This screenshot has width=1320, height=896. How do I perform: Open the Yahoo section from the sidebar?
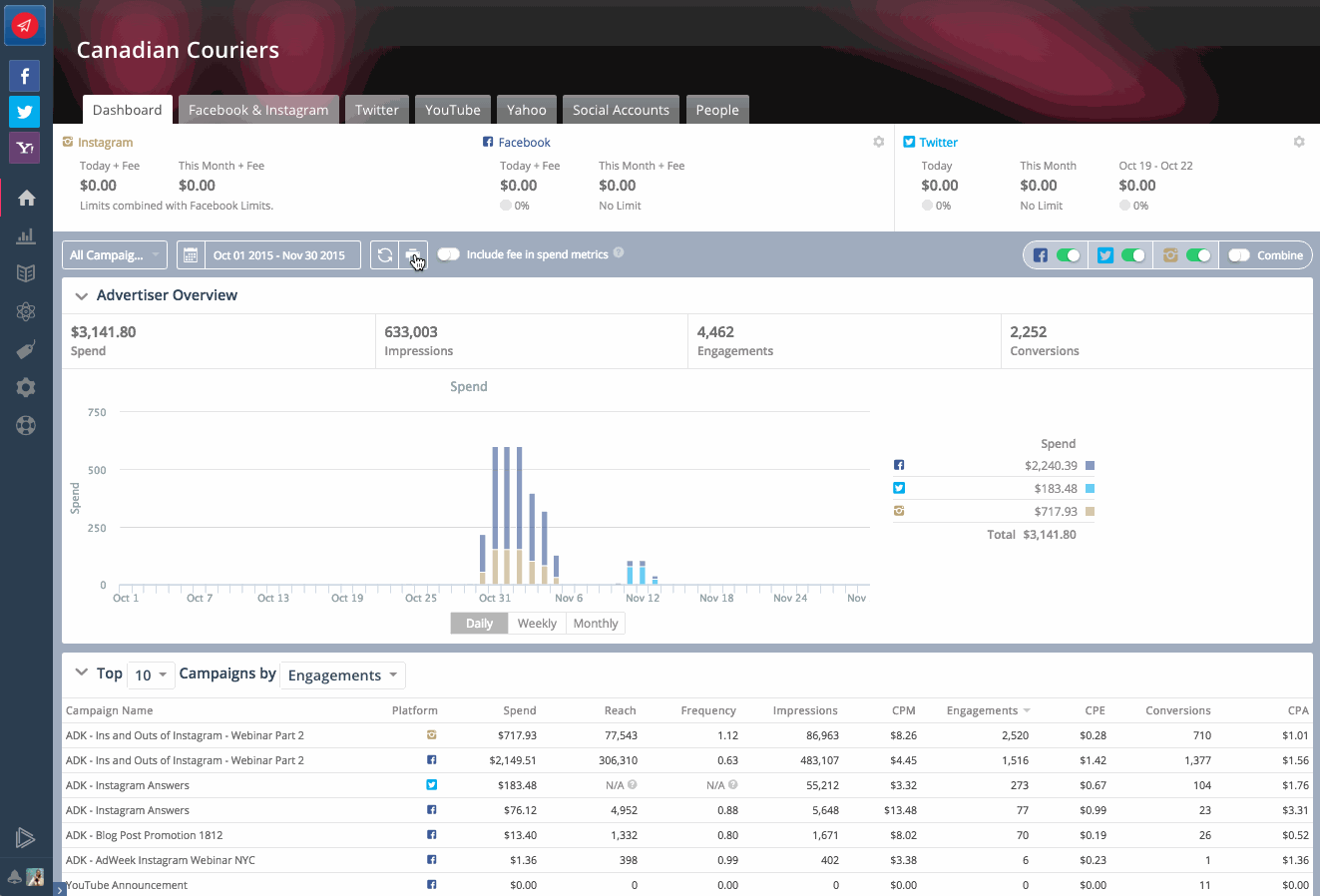pos(24,147)
